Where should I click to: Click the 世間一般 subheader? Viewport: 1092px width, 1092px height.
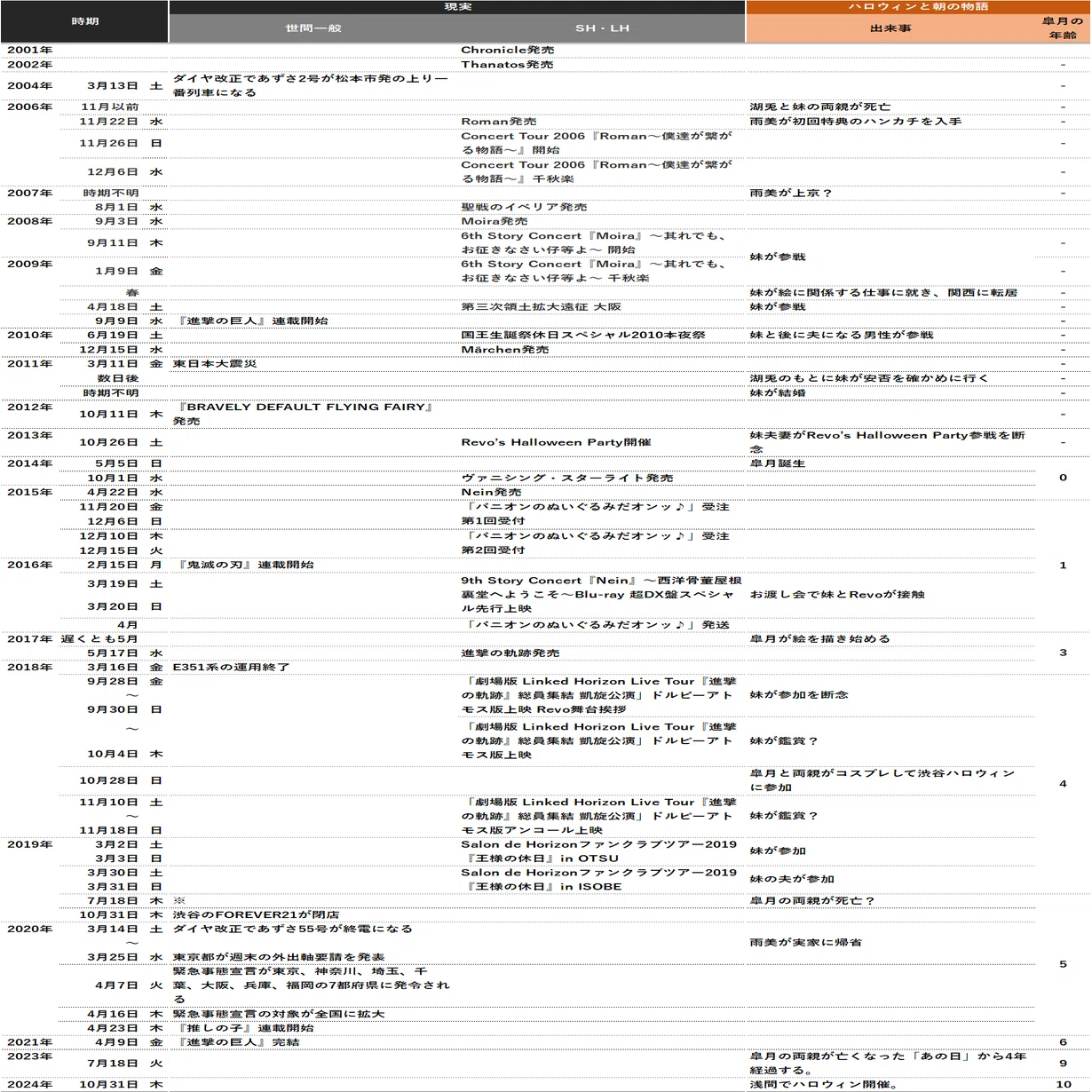pyautogui.click(x=313, y=28)
